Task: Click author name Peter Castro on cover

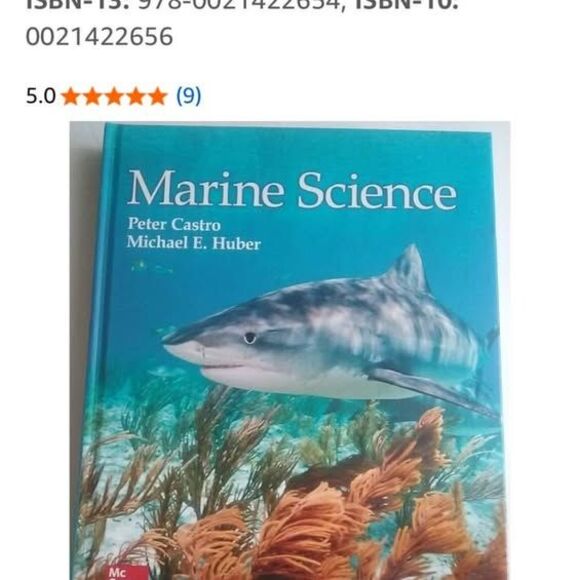Action: pyautogui.click(x=174, y=224)
